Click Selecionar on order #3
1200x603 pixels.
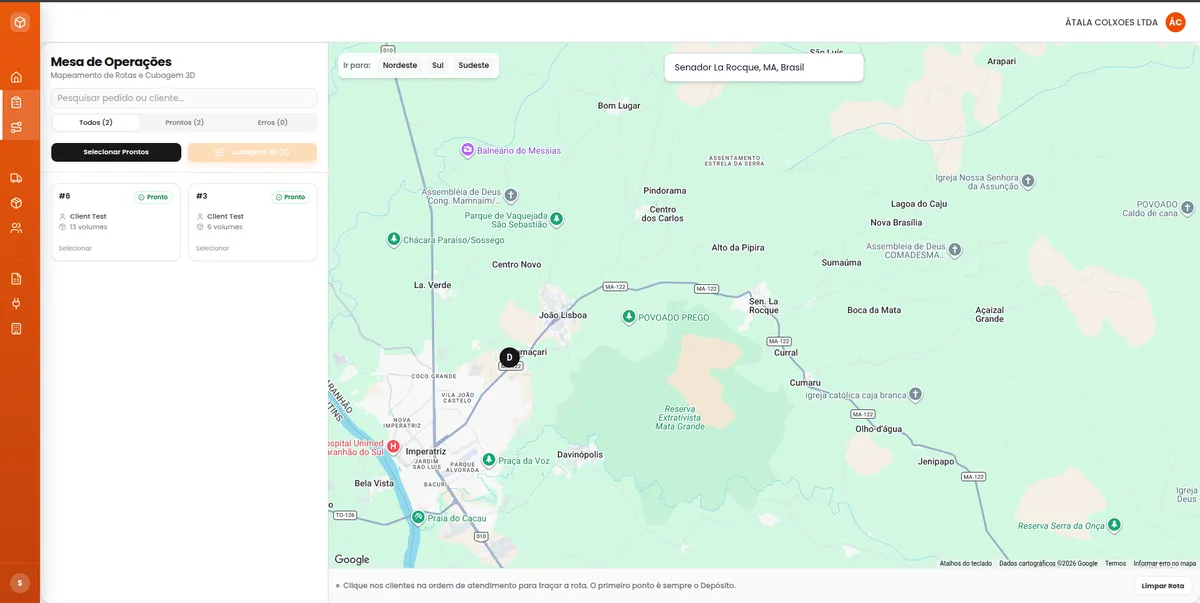(x=212, y=248)
